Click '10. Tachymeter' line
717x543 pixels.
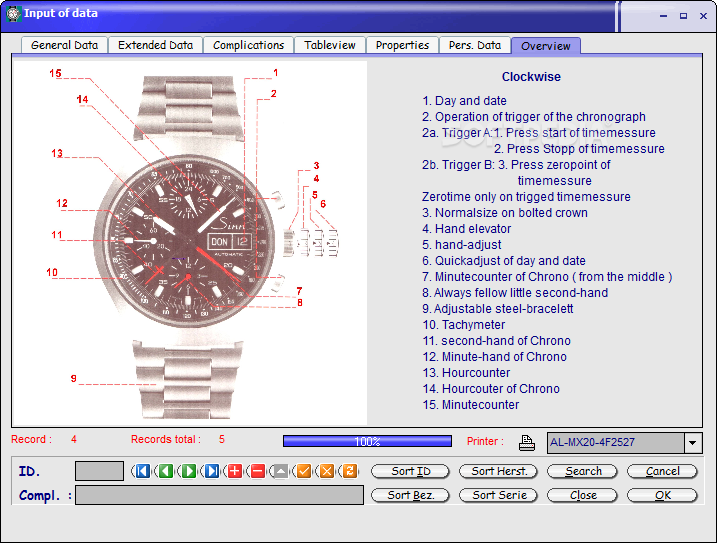pyautogui.click(x=464, y=325)
